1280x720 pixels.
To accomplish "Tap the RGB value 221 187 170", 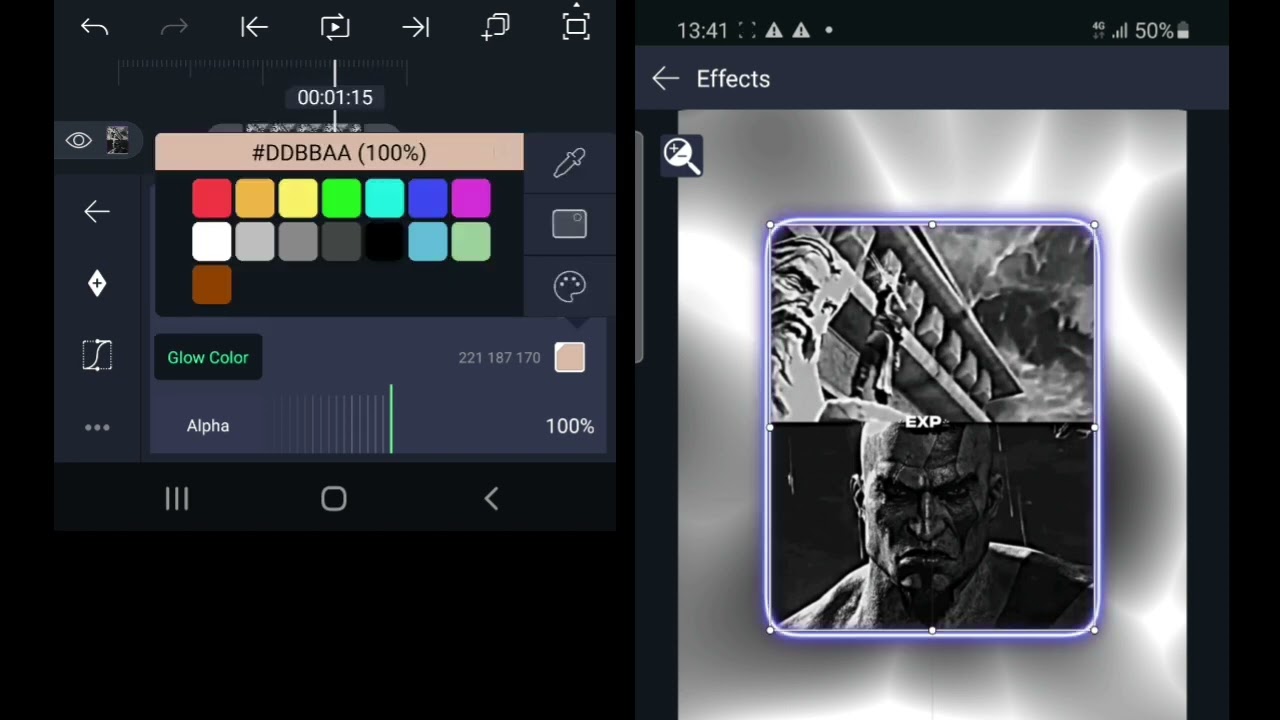I will (499, 357).
